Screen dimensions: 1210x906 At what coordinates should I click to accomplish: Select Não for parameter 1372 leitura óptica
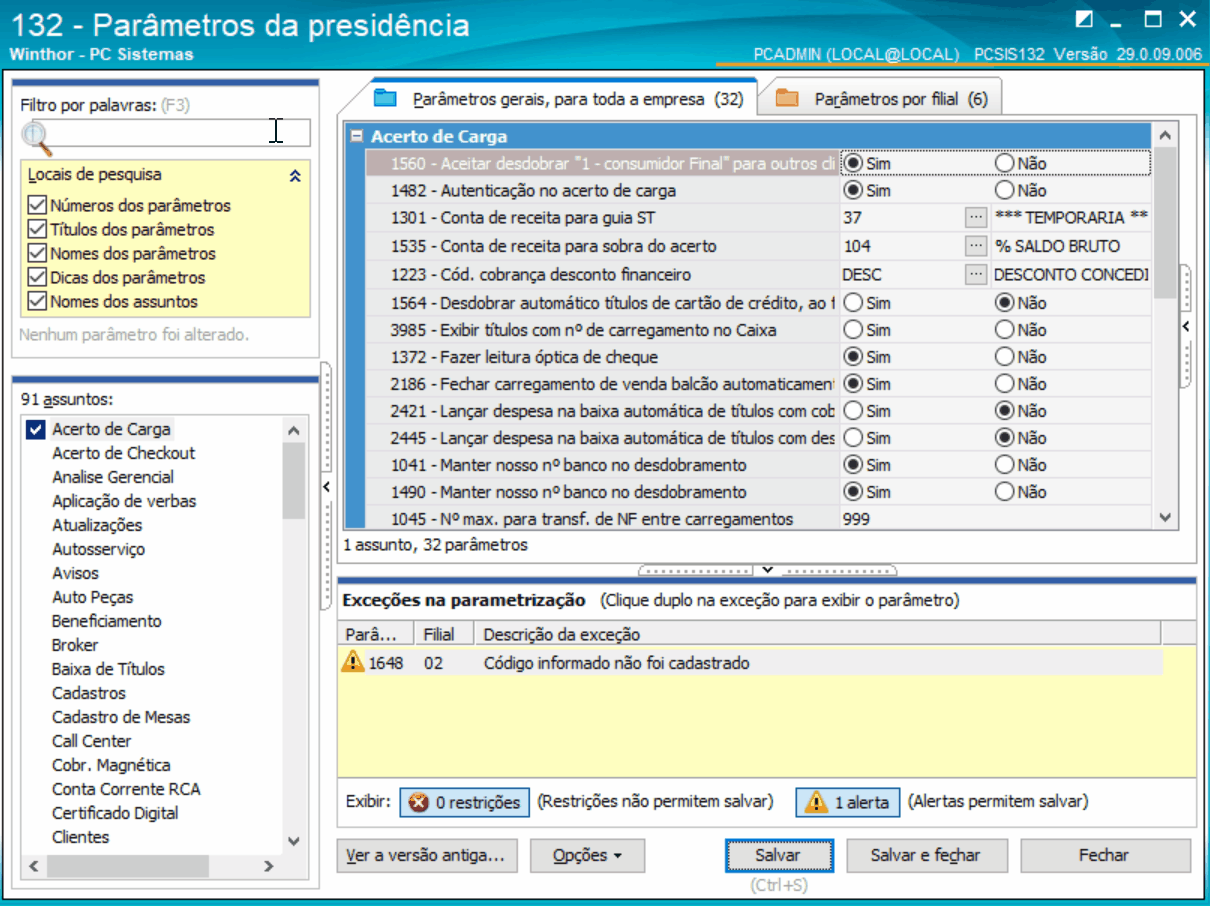point(1004,357)
